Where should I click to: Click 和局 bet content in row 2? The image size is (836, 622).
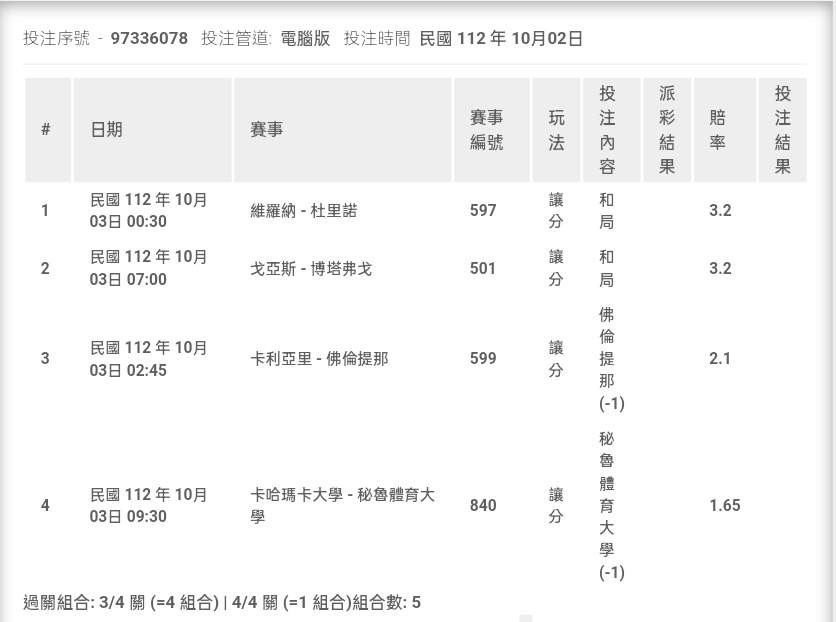point(607,269)
